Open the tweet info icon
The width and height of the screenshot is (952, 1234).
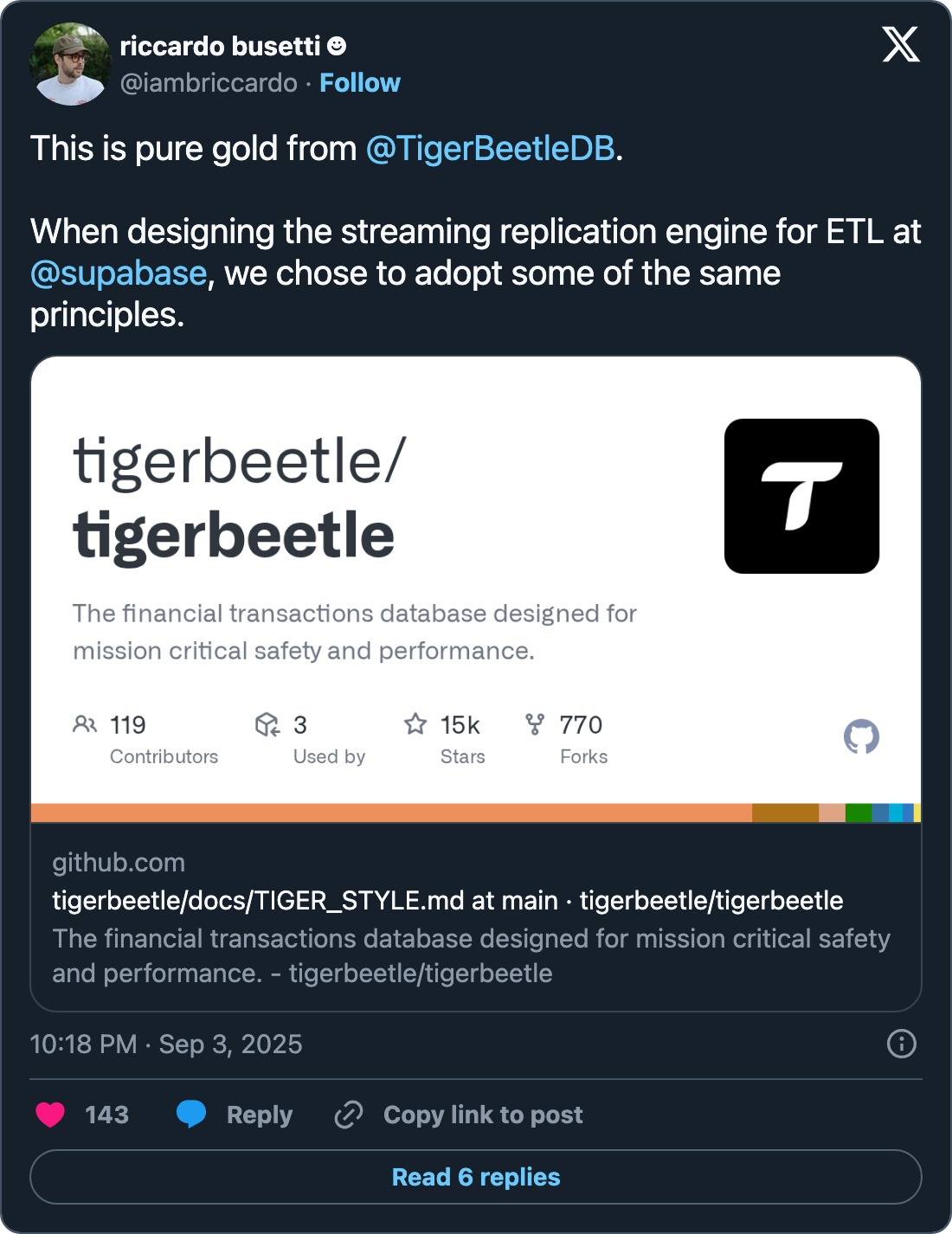(x=901, y=1044)
